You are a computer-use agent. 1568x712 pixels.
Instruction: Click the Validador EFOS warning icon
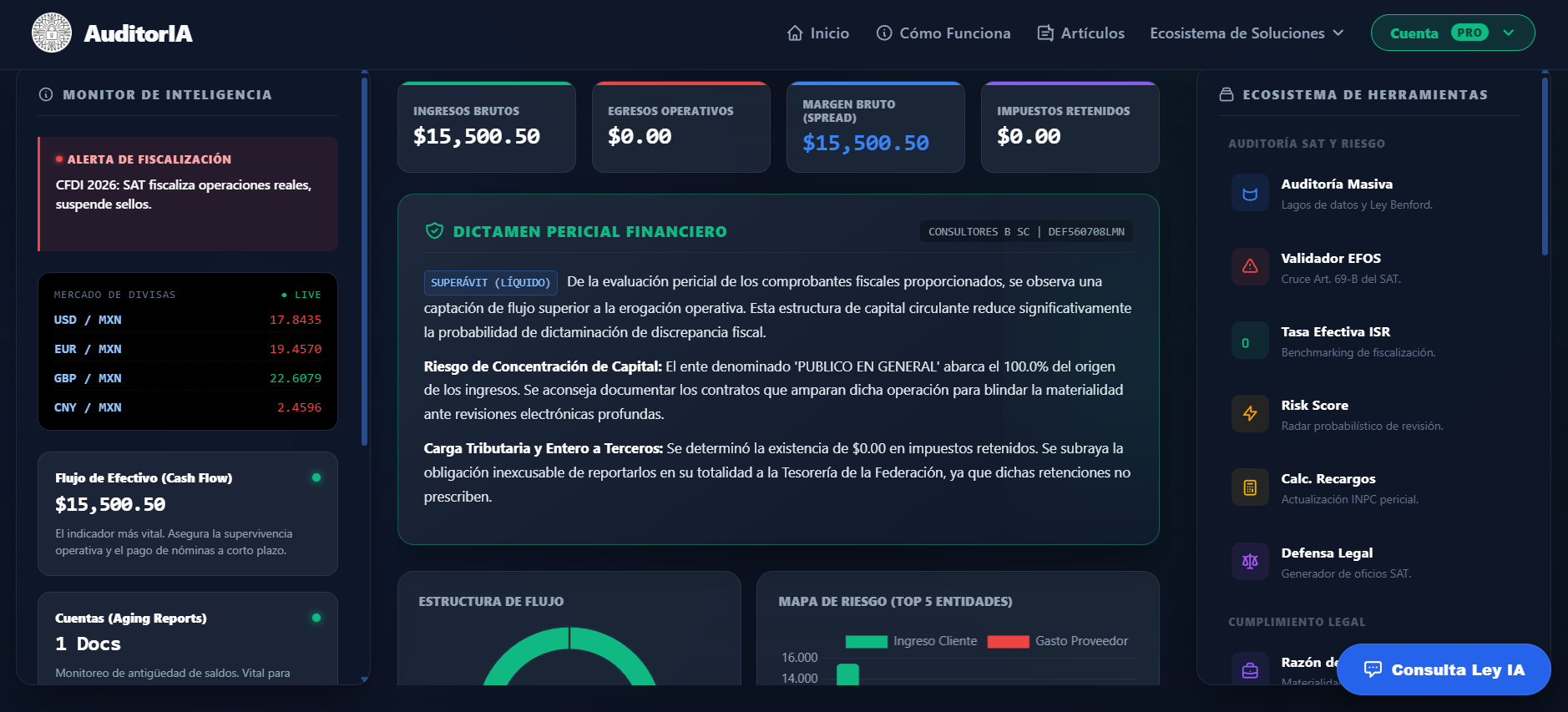coord(1250,267)
